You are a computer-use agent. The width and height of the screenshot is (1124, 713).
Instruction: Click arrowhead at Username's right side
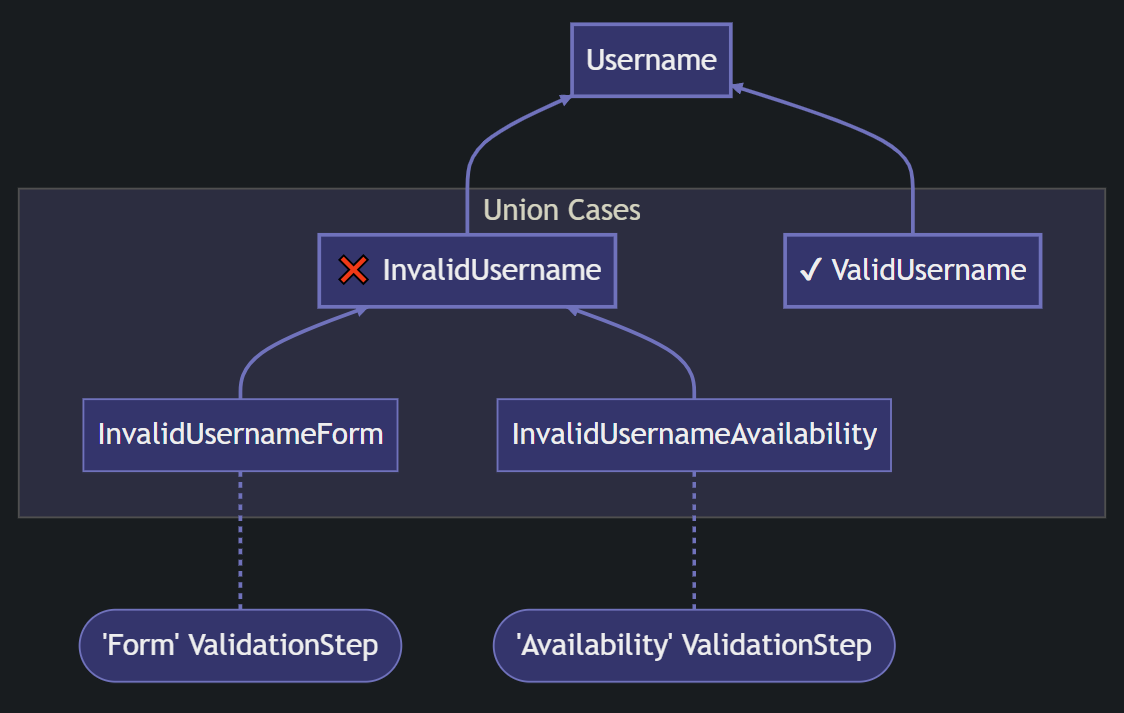(x=738, y=88)
